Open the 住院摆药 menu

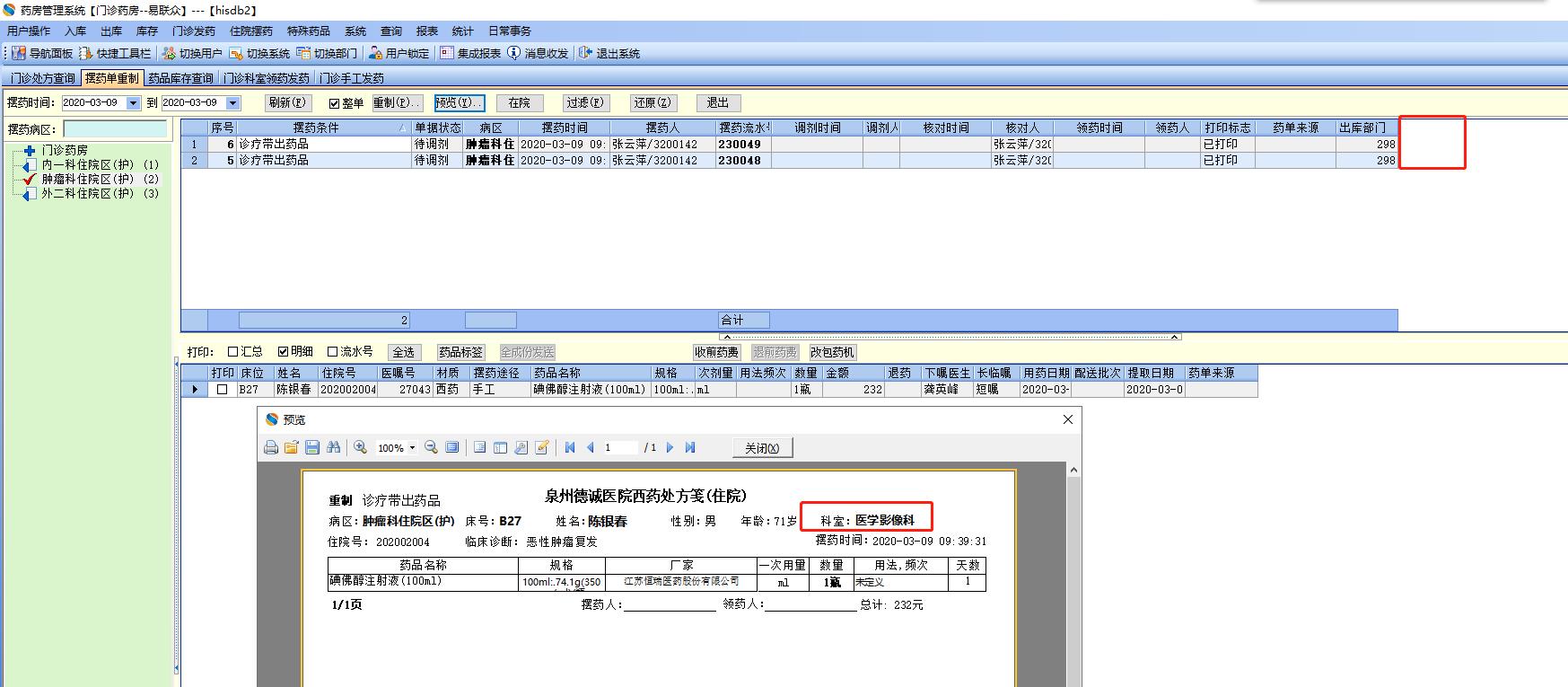[x=251, y=31]
